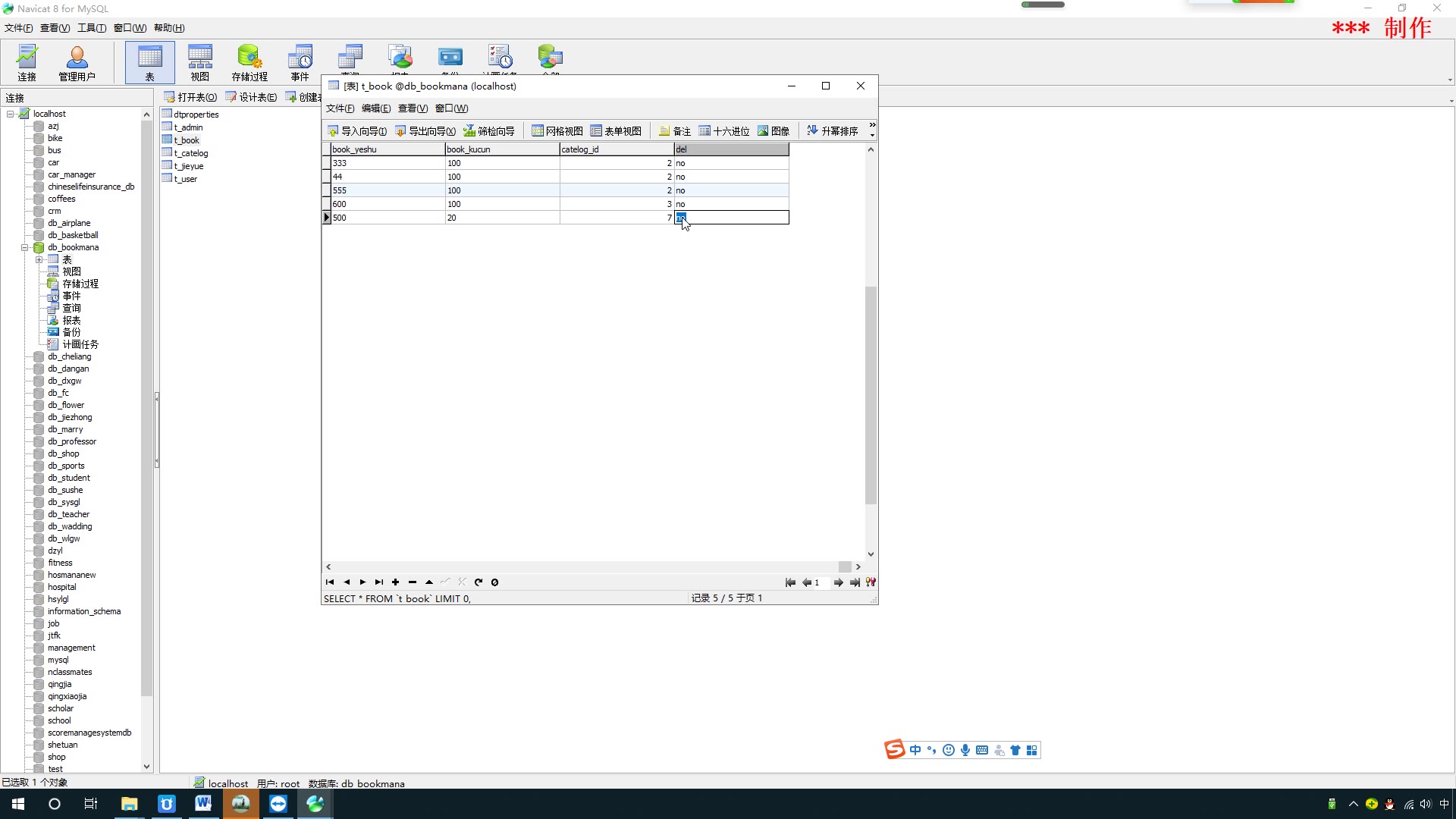Select the 视图 (Views) toolbar icon
Image resolution: width=1456 pixels, height=819 pixels.
(199, 62)
